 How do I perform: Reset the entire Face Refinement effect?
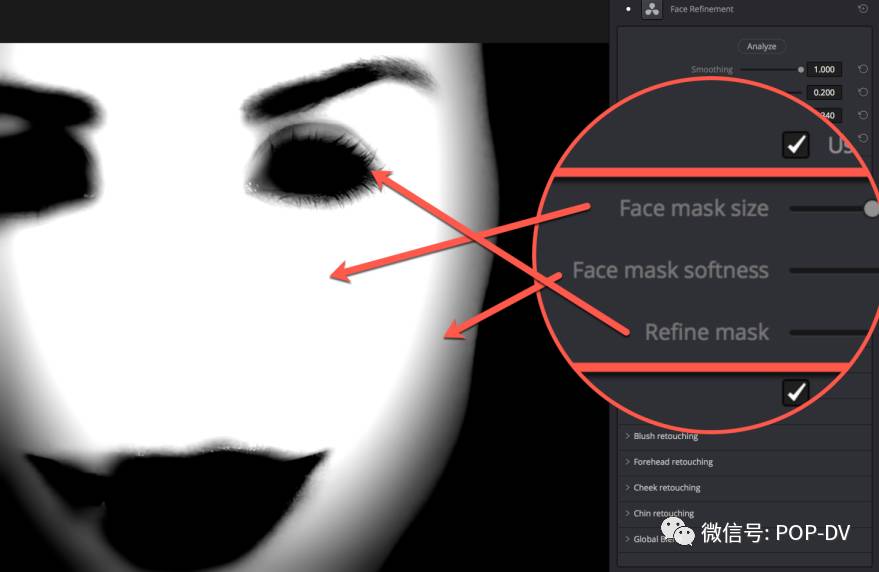point(862,9)
